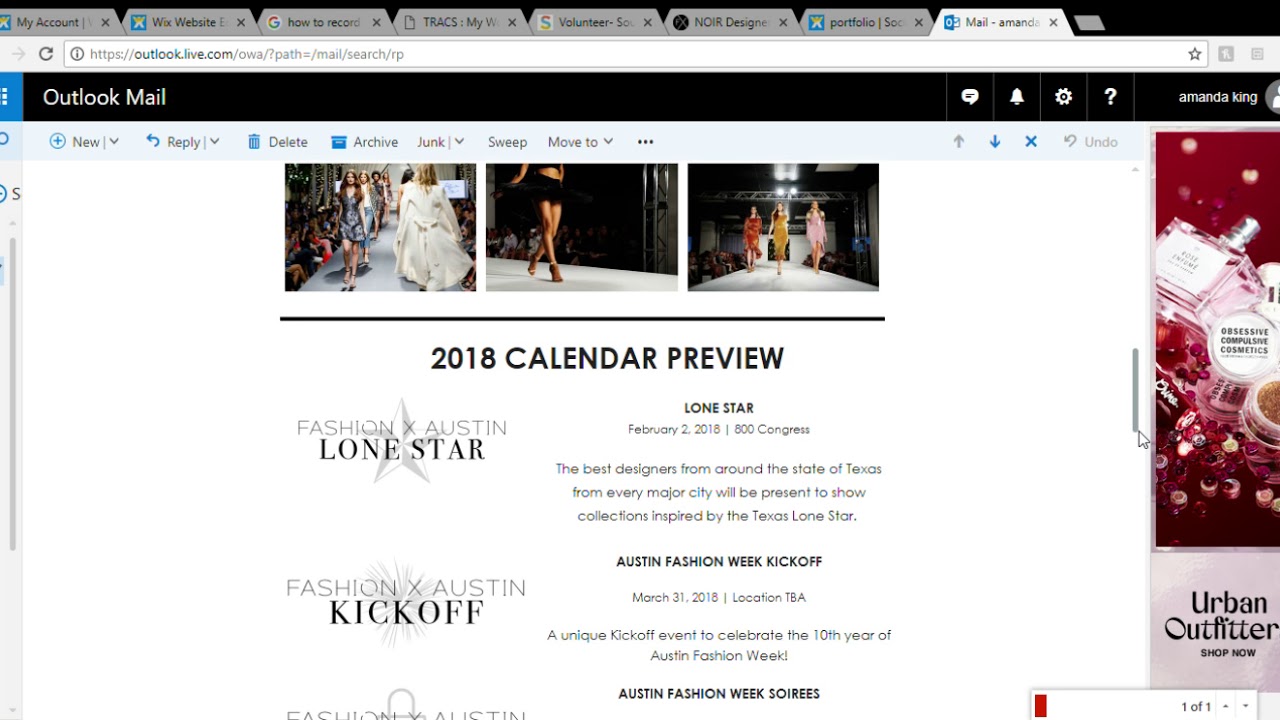Open a new browser tab
This screenshot has width=1280, height=720.
[1089, 23]
